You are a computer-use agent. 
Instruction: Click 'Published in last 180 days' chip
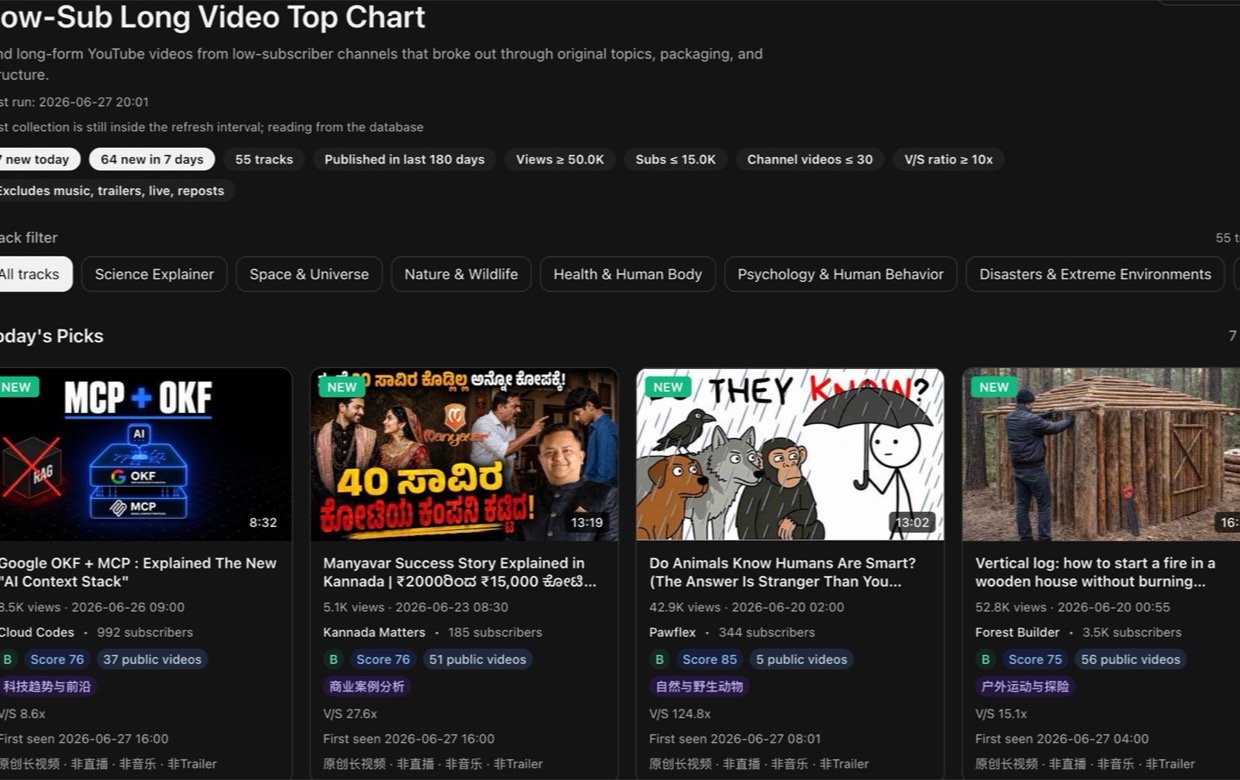[x=404, y=159]
